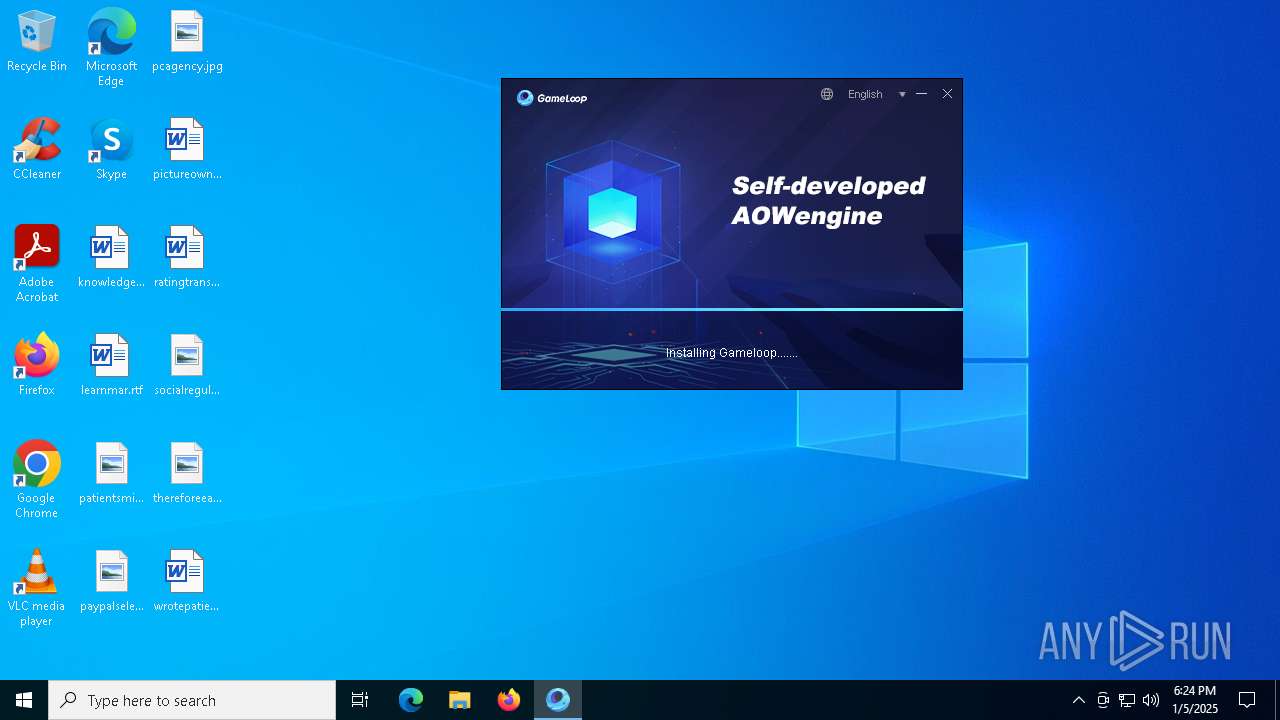
Task: Select the thereforeea image file icon
Action: click(187, 473)
